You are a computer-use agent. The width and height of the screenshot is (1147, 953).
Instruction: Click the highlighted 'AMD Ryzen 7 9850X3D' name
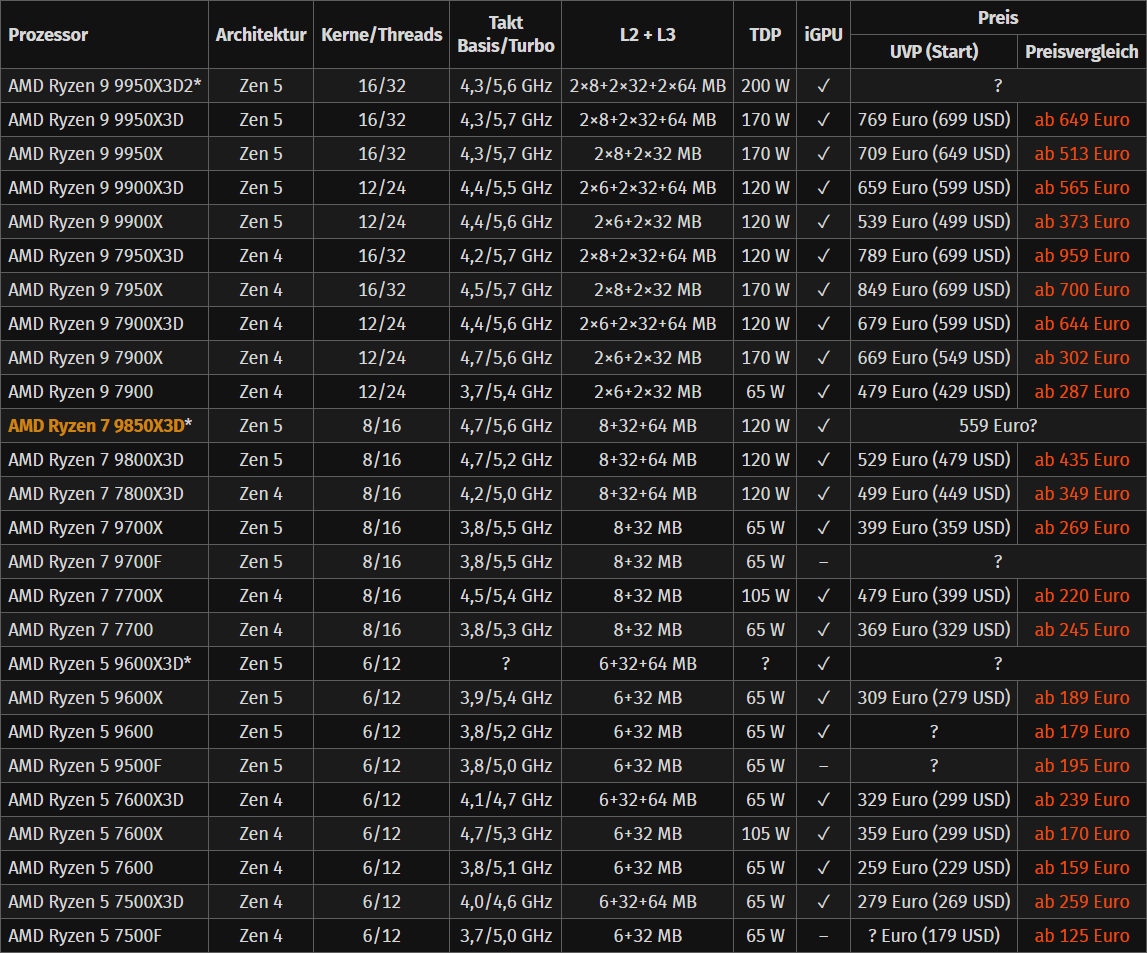pyautogui.click(x=96, y=426)
